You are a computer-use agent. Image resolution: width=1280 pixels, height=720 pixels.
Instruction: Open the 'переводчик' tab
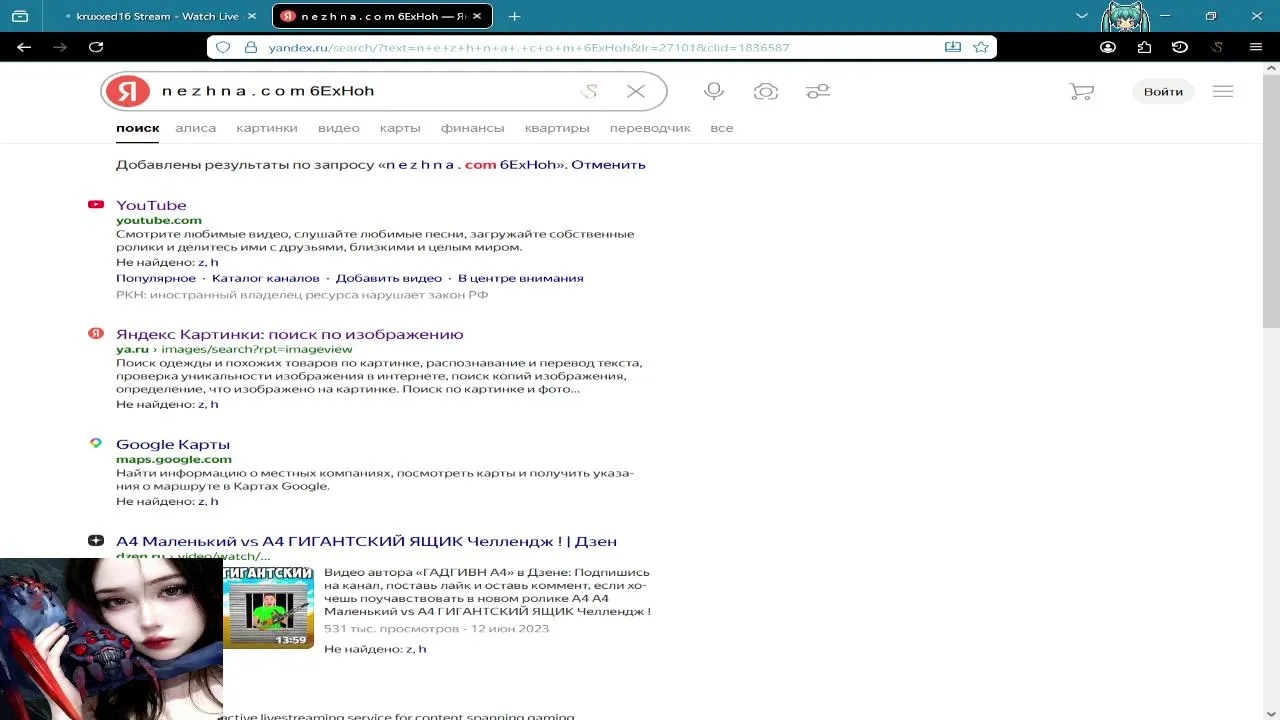click(650, 128)
